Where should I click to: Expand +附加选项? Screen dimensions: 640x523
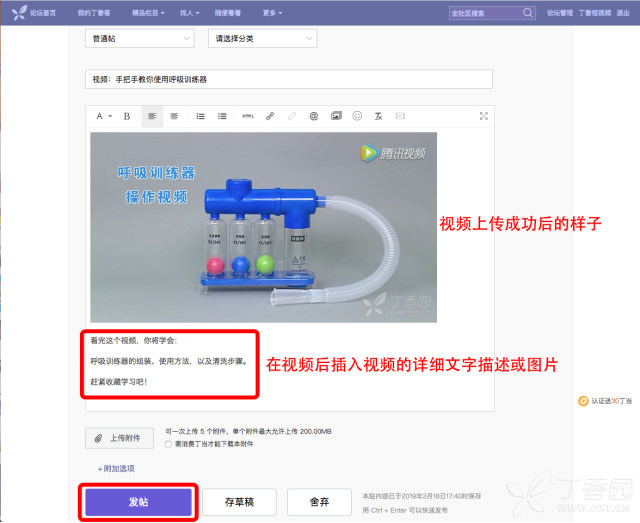pyautogui.click(x=116, y=469)
